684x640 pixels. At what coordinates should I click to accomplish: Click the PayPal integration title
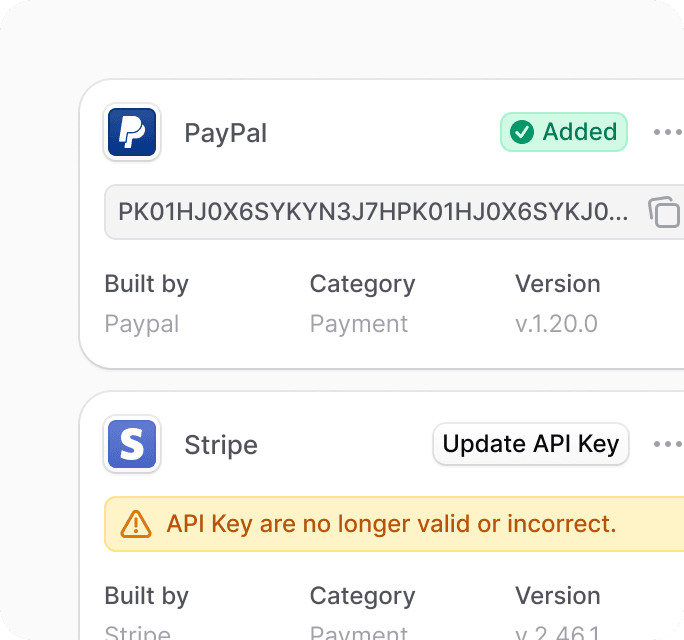[x=226, y=133]
